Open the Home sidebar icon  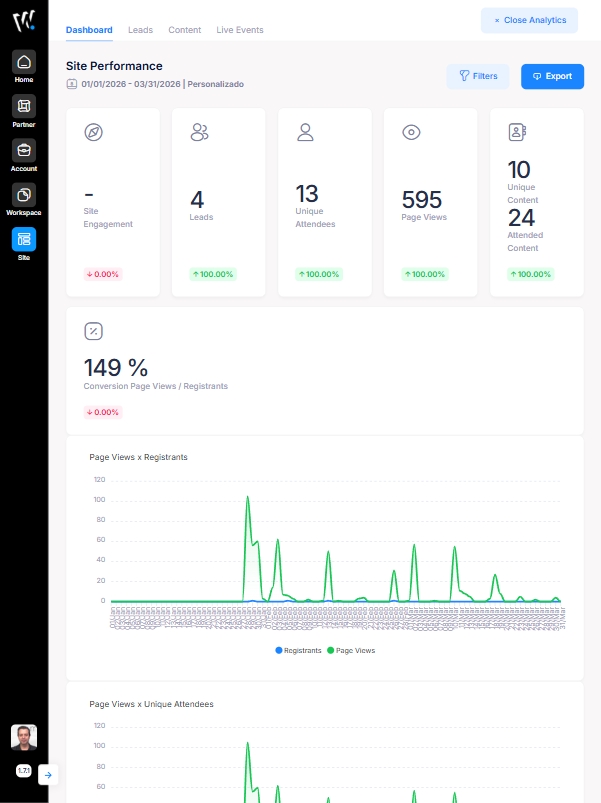click(24, 62)
